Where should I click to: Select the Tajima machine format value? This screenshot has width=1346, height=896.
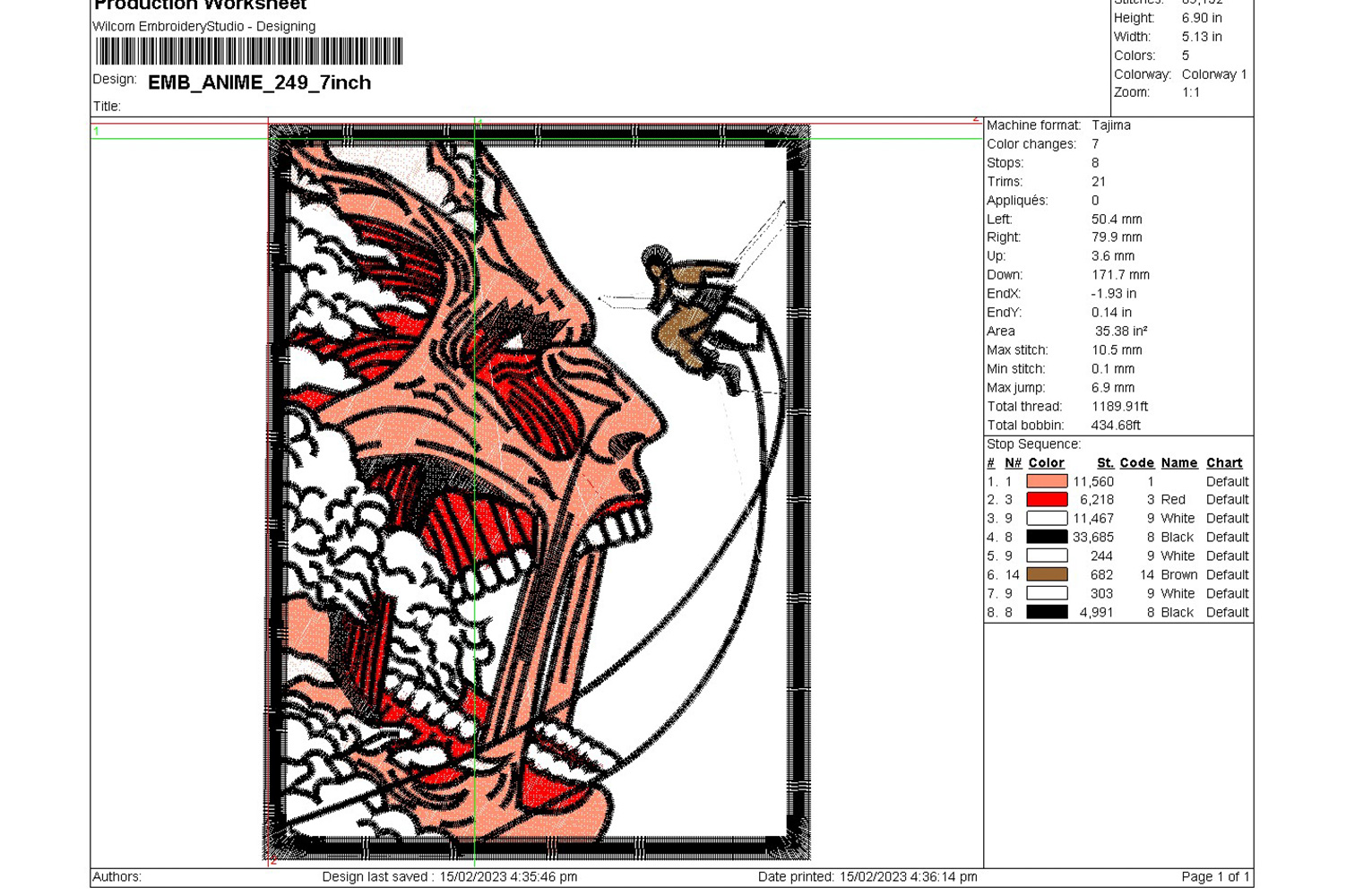[x=1110, y=125]
